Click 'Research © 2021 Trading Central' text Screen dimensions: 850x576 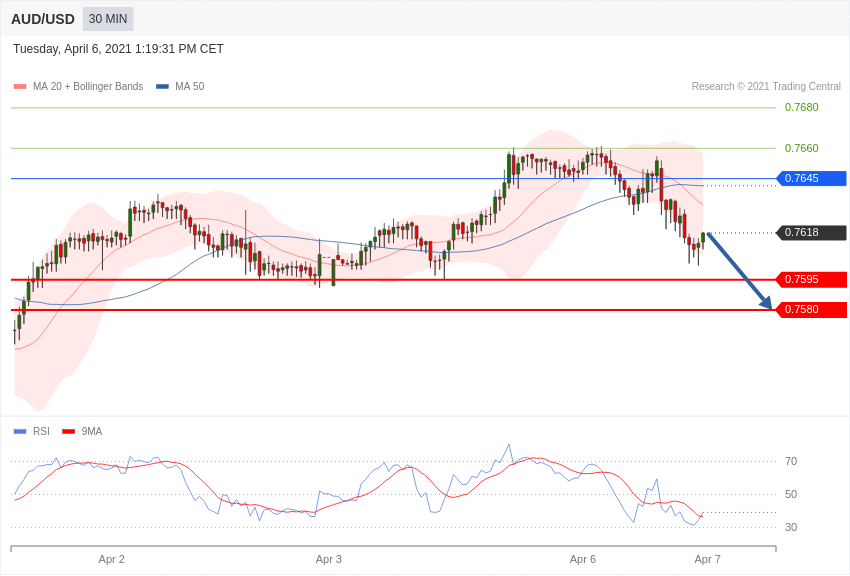click(x=766, y=86)
